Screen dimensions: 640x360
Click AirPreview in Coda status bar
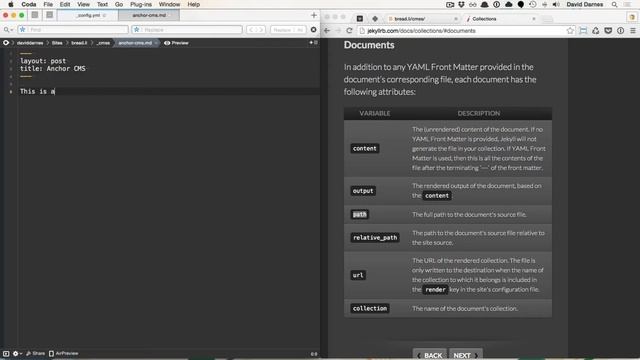point(63,353)
